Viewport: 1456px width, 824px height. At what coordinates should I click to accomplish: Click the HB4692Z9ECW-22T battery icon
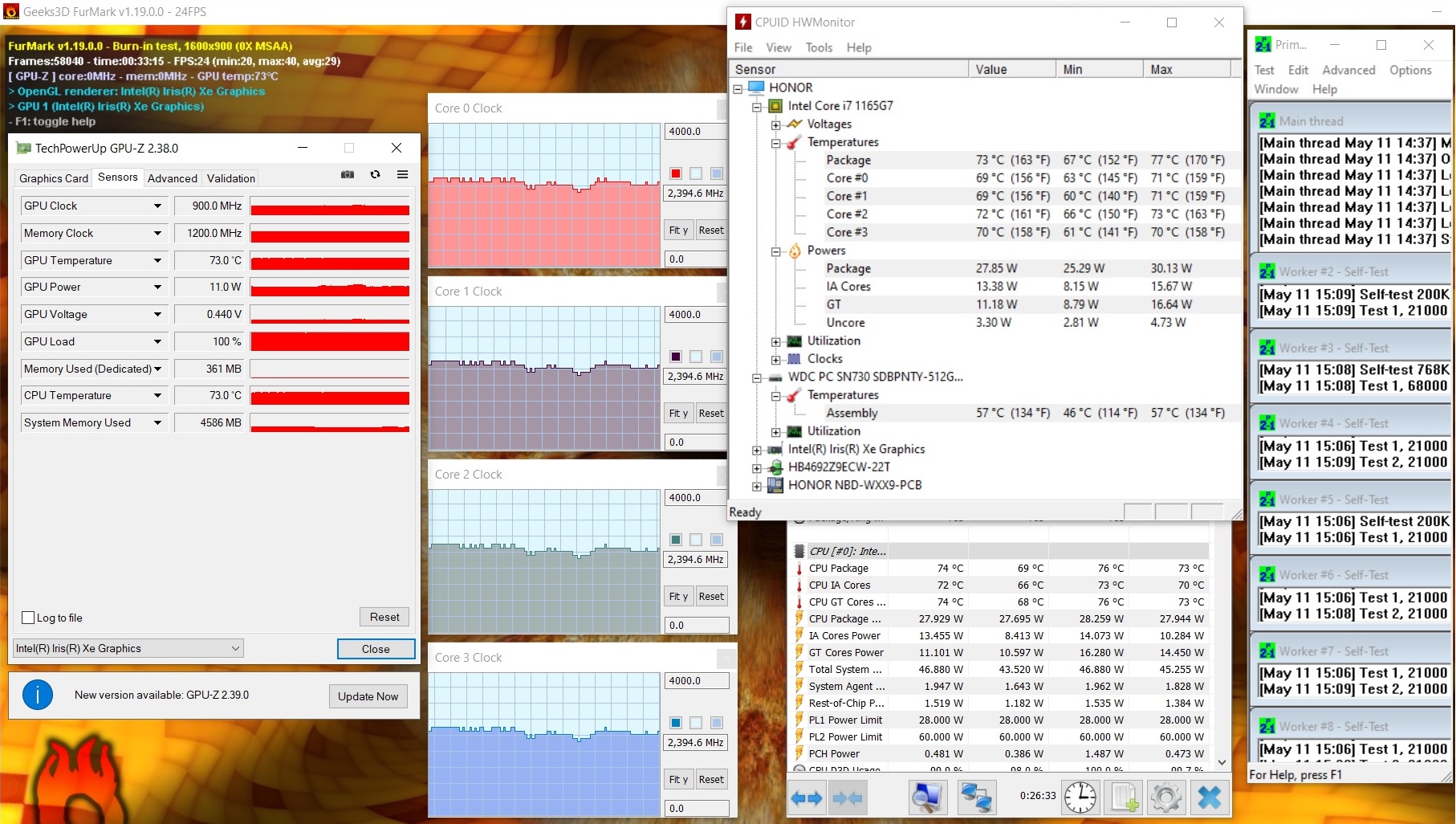click(x=775, y=467)
